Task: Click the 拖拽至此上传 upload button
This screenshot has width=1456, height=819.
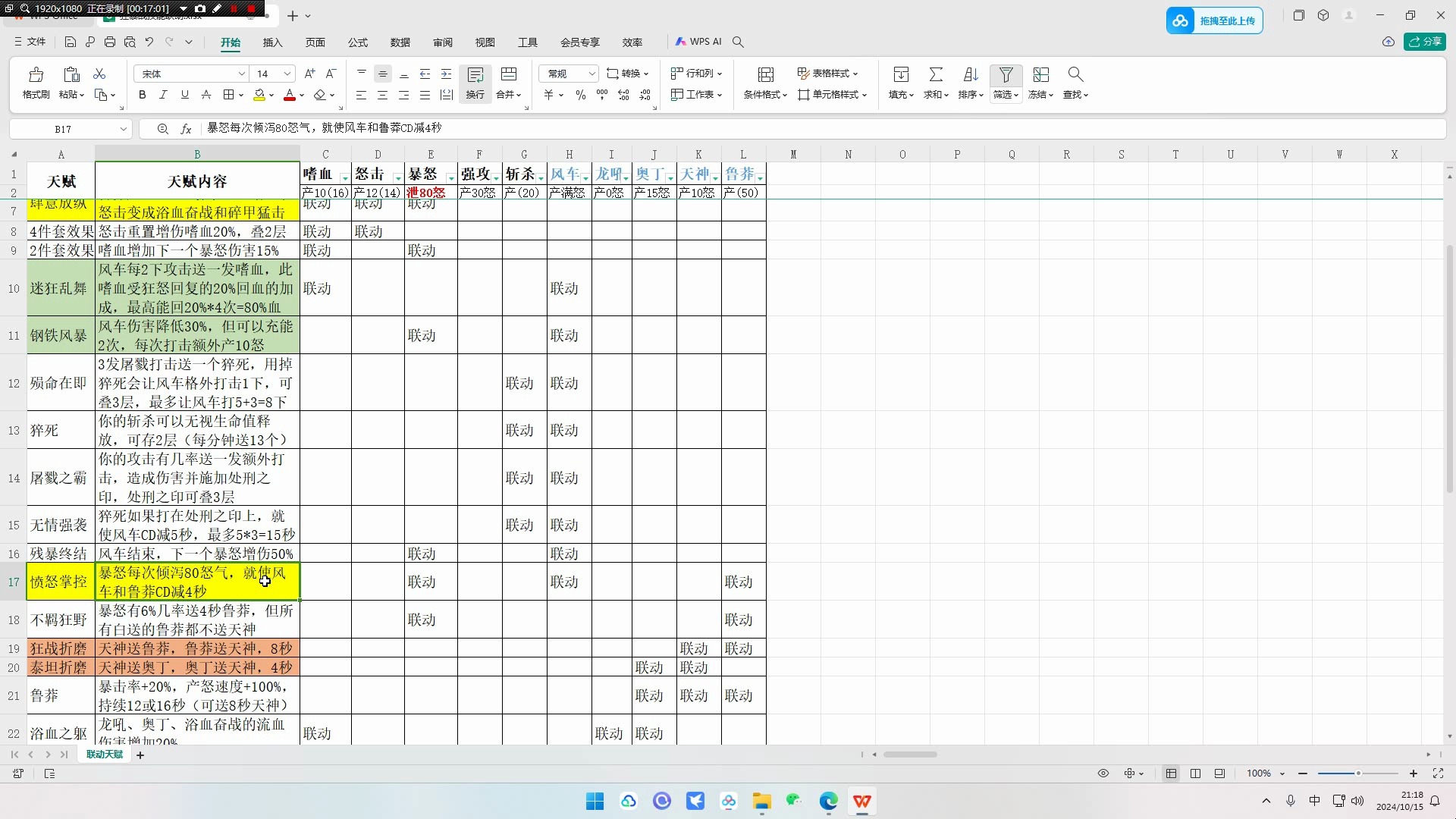Action: coord(1214,21)
